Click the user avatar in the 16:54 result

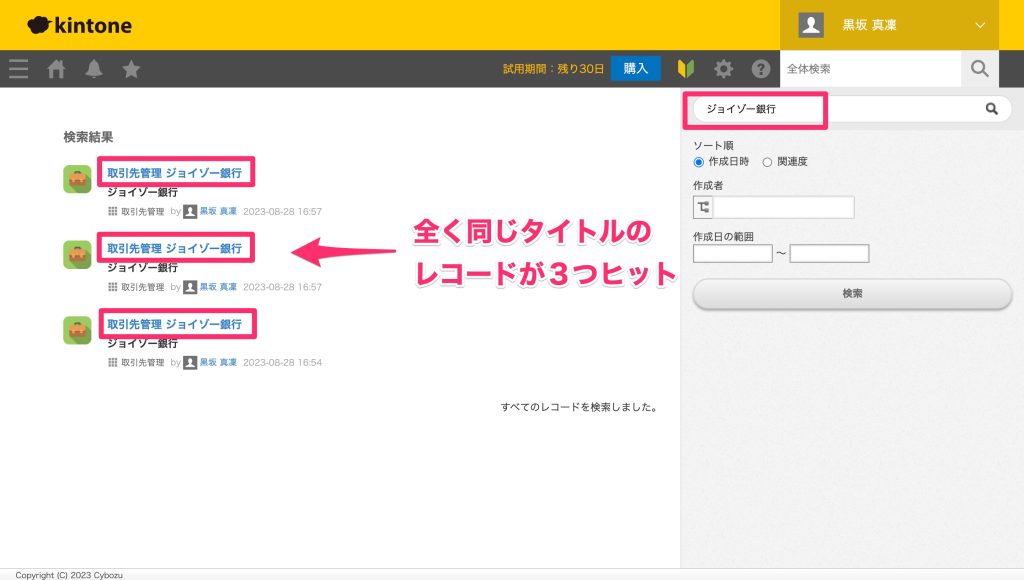pos(190,362)
